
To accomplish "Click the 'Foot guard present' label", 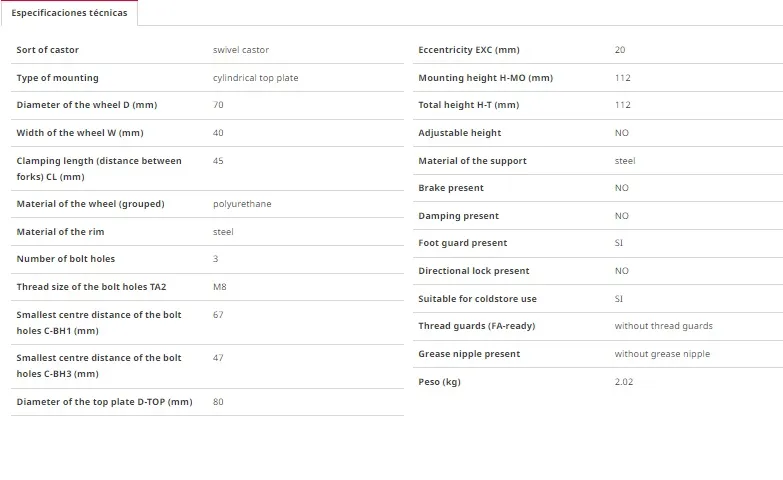I will [462, 243].
